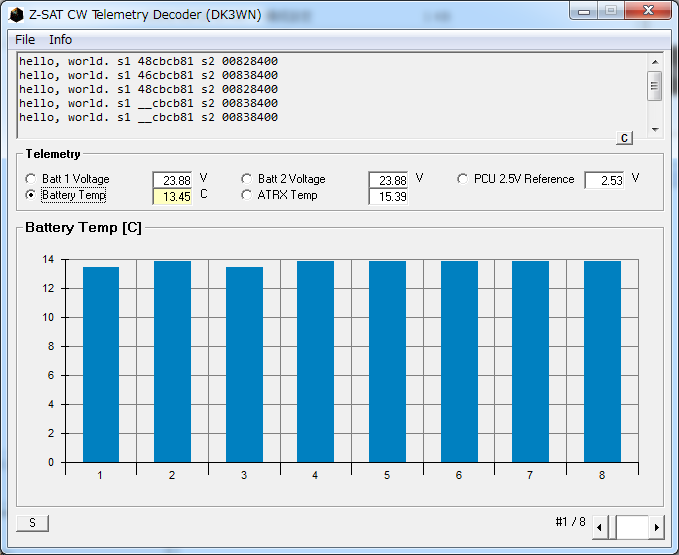679x555 pixels.
Task: Click the log line with 46cbcb81
Action: click(149, 75)
